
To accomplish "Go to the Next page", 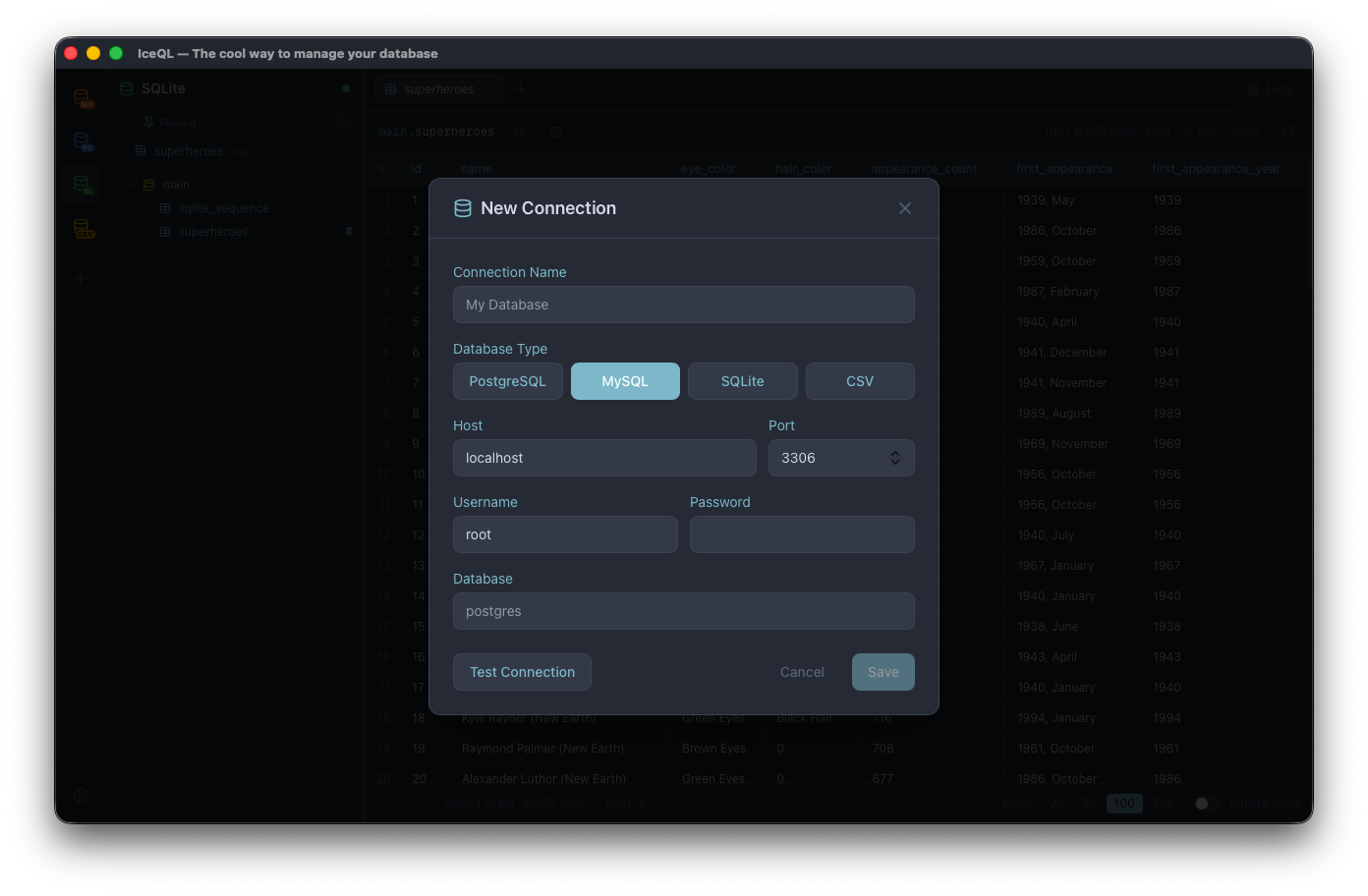I will (x=625, y=804).
